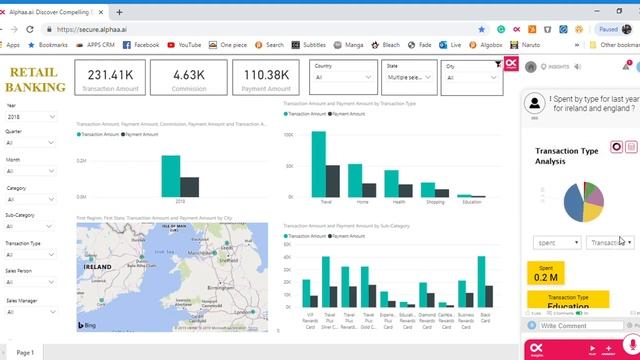
Task: Open the City slicer dropdown
Action: (x=472, y=78)
